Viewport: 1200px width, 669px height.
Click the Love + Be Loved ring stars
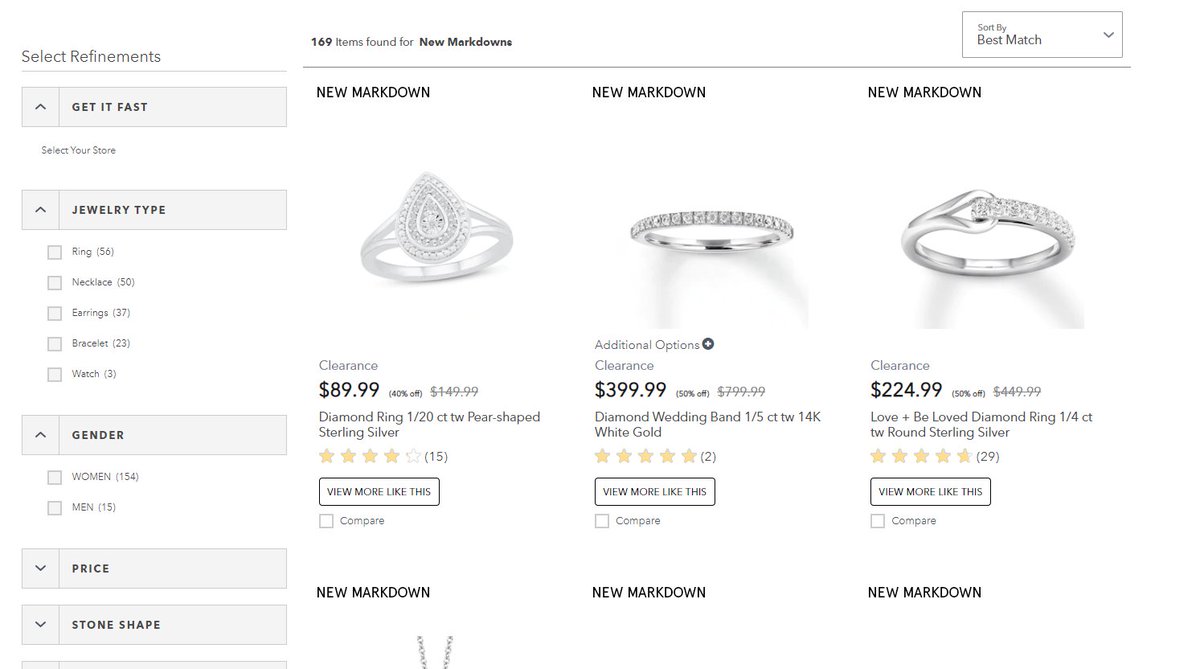[921, 457]
